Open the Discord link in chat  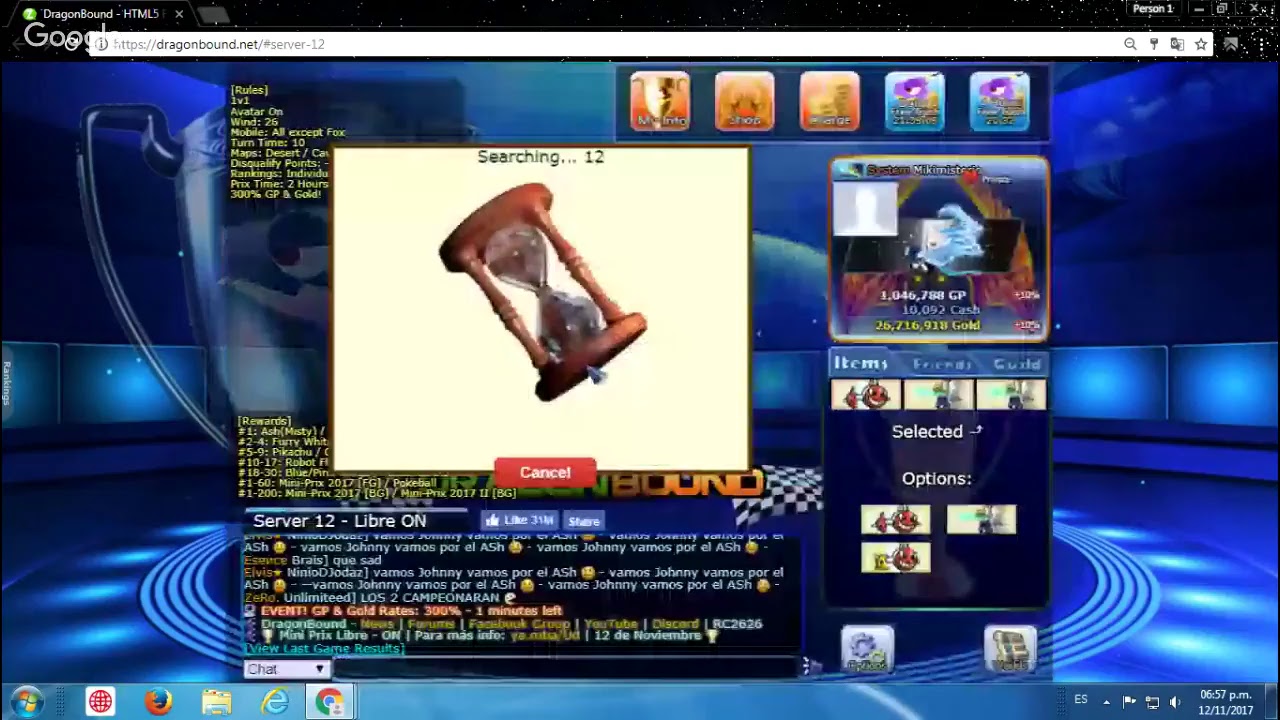[x=675, y=624]
